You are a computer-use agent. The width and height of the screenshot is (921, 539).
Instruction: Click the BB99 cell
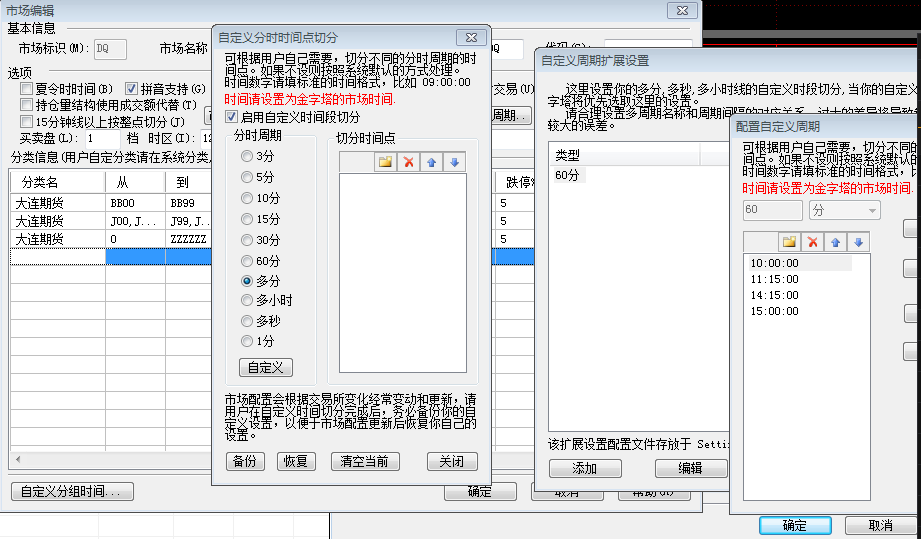tap(188, 203)
